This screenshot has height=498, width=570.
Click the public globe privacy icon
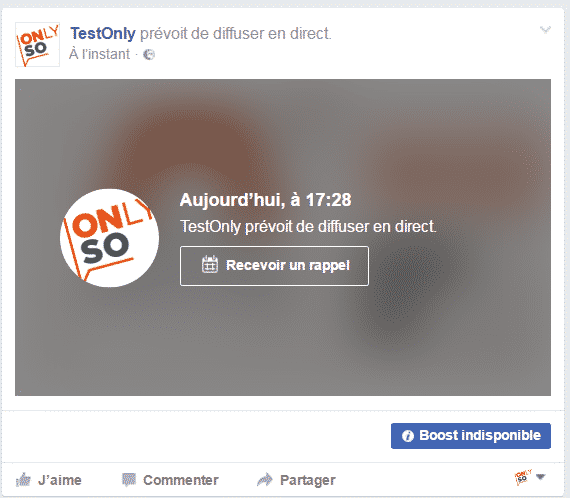pos(149,55)
